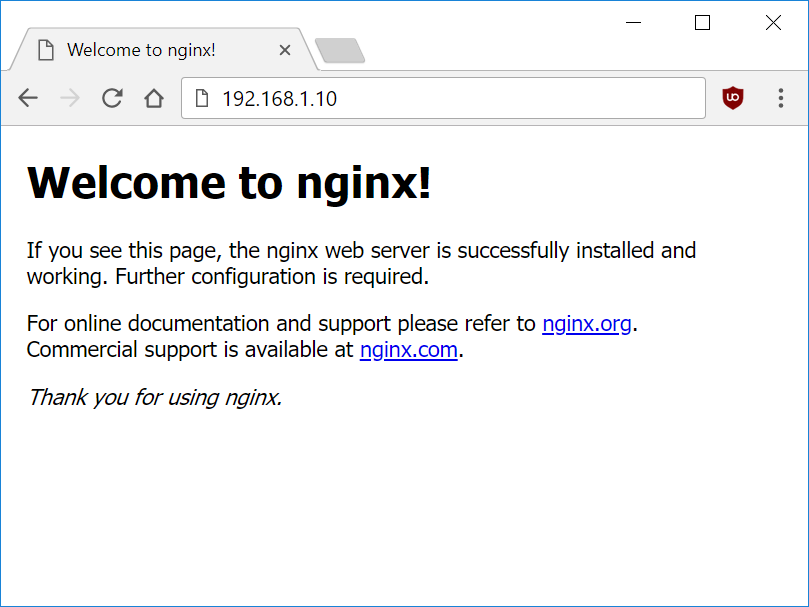Click the Thank you for using nginx text
The height and width of the screenshot is (607, 809).
(x=155, y=398)
